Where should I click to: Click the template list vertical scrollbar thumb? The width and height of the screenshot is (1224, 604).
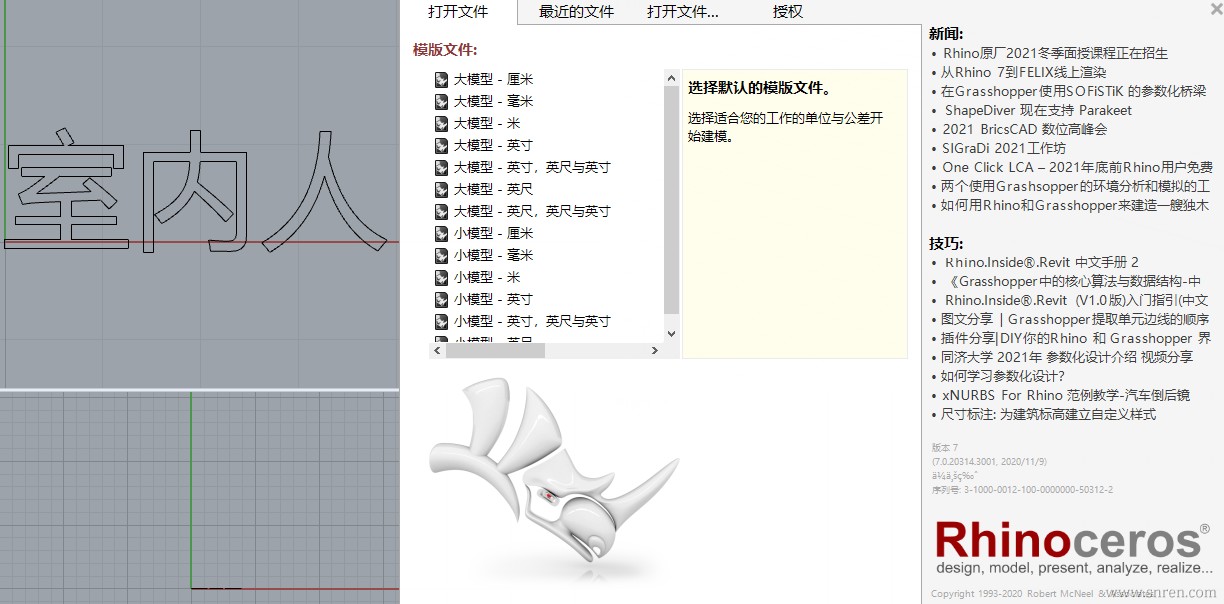point(671,199)
